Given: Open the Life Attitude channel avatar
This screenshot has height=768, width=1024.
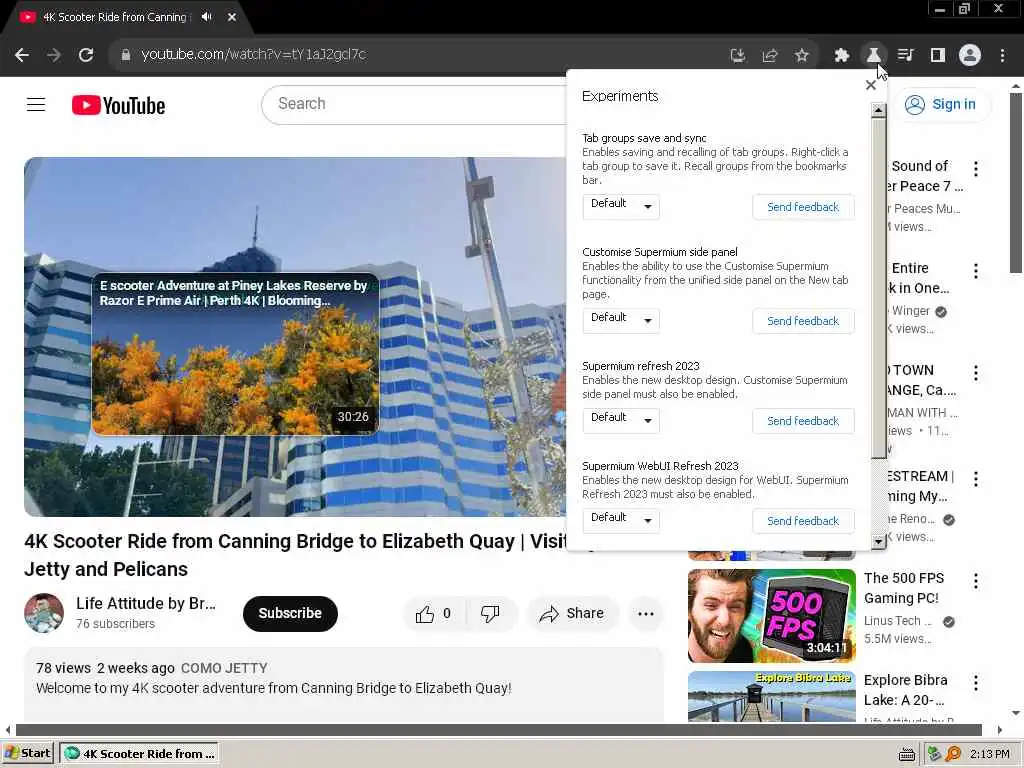Looking at the screenshot, I should click(44, 613).
